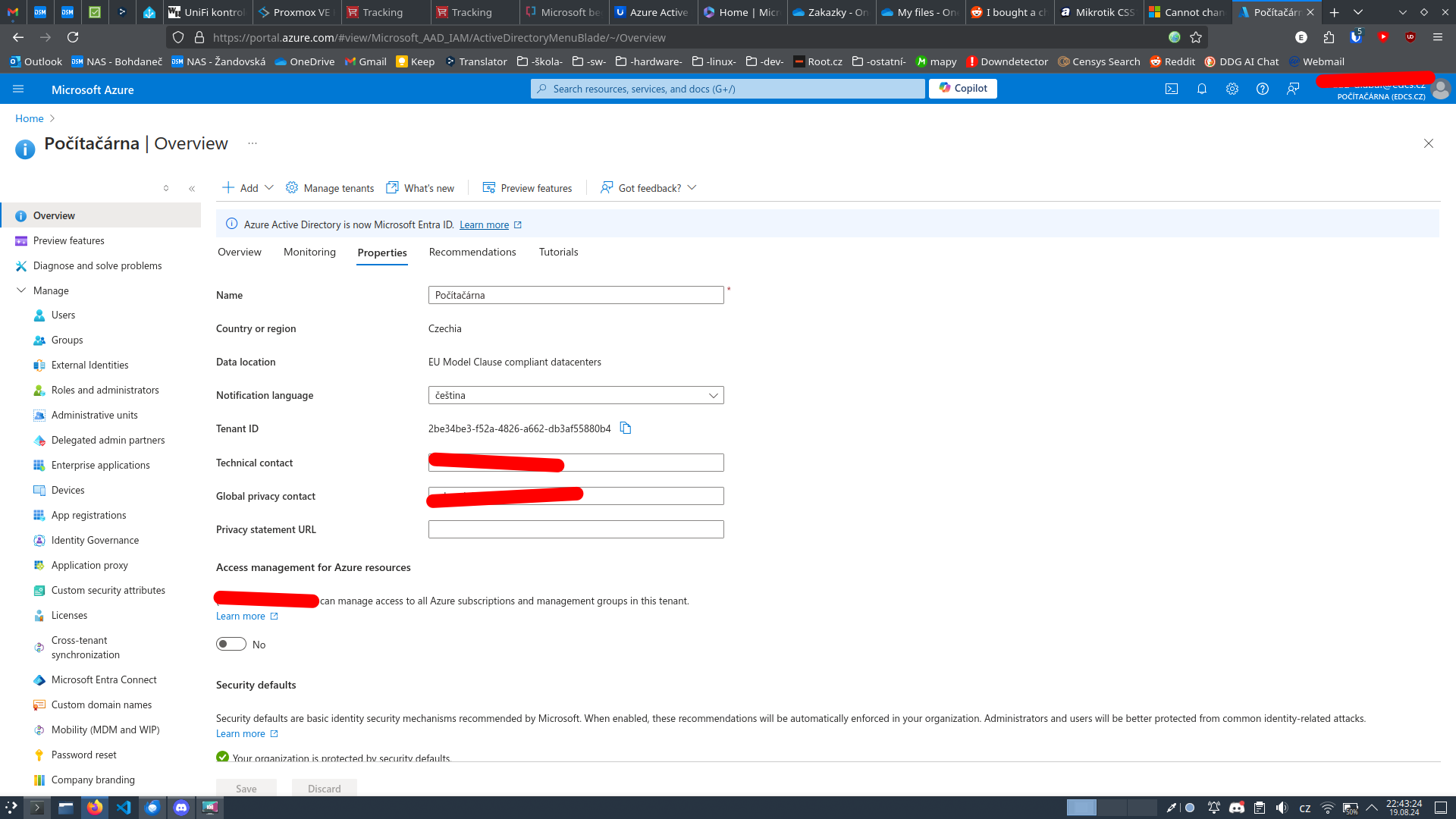Viewport: 1456px width, 819px height.
Task: Open the Wi-Fi network tray icon
Action: pos(1327,808)
